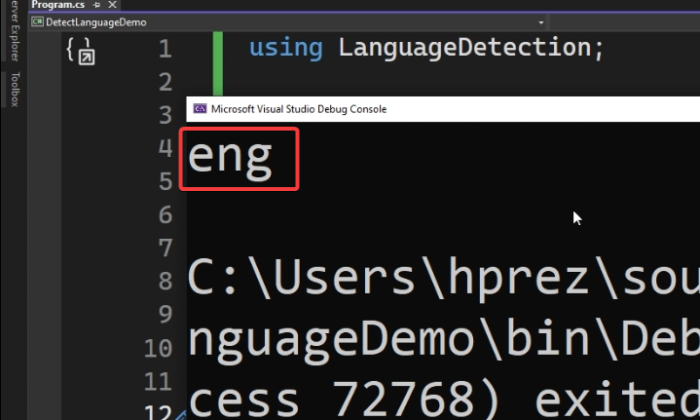This screenshot has height=420, width=700.
Task: Open the DetectLanguageDemo project dropdown
Action: pos(541,22)
